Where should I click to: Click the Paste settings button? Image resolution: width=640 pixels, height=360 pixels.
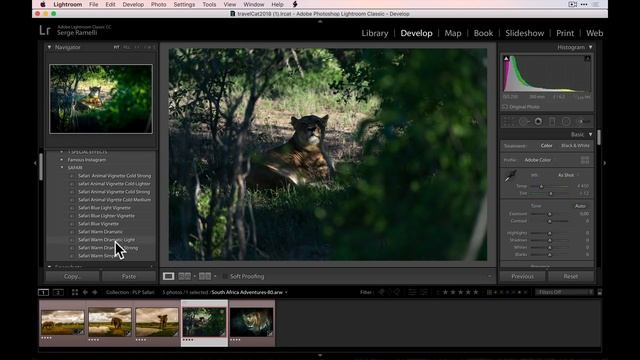pyautogui.click(x=129, y=276)
